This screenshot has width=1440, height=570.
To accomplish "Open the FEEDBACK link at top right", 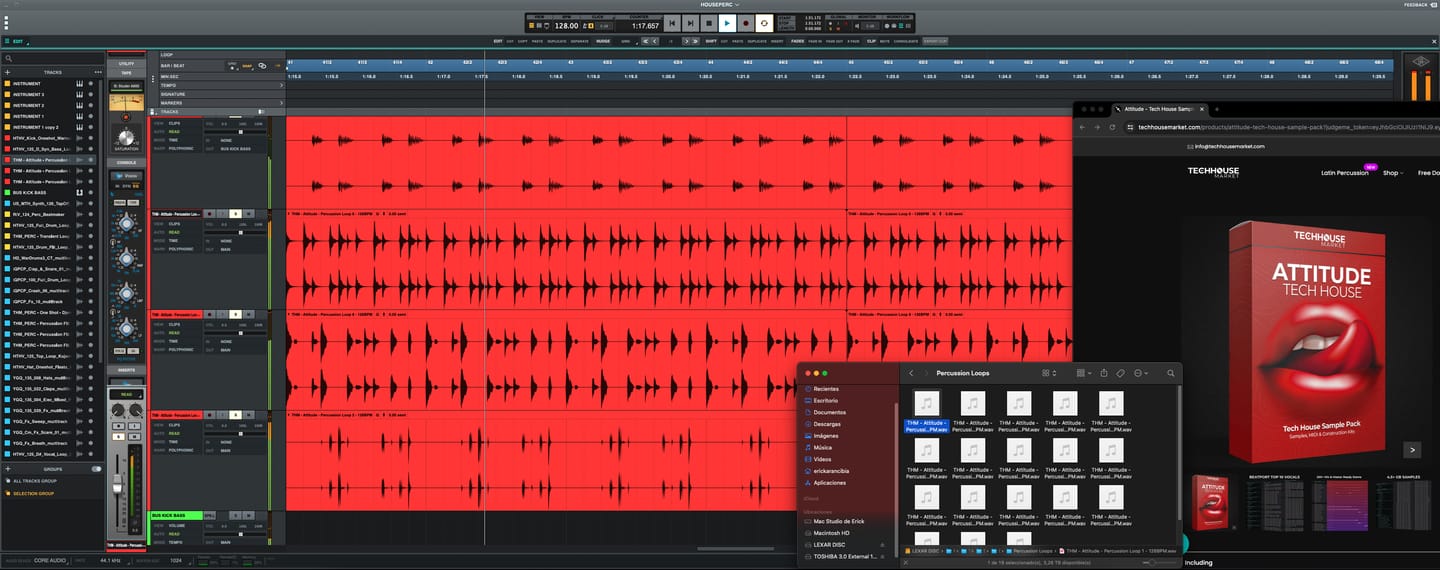I will (x=1415, y=4).
